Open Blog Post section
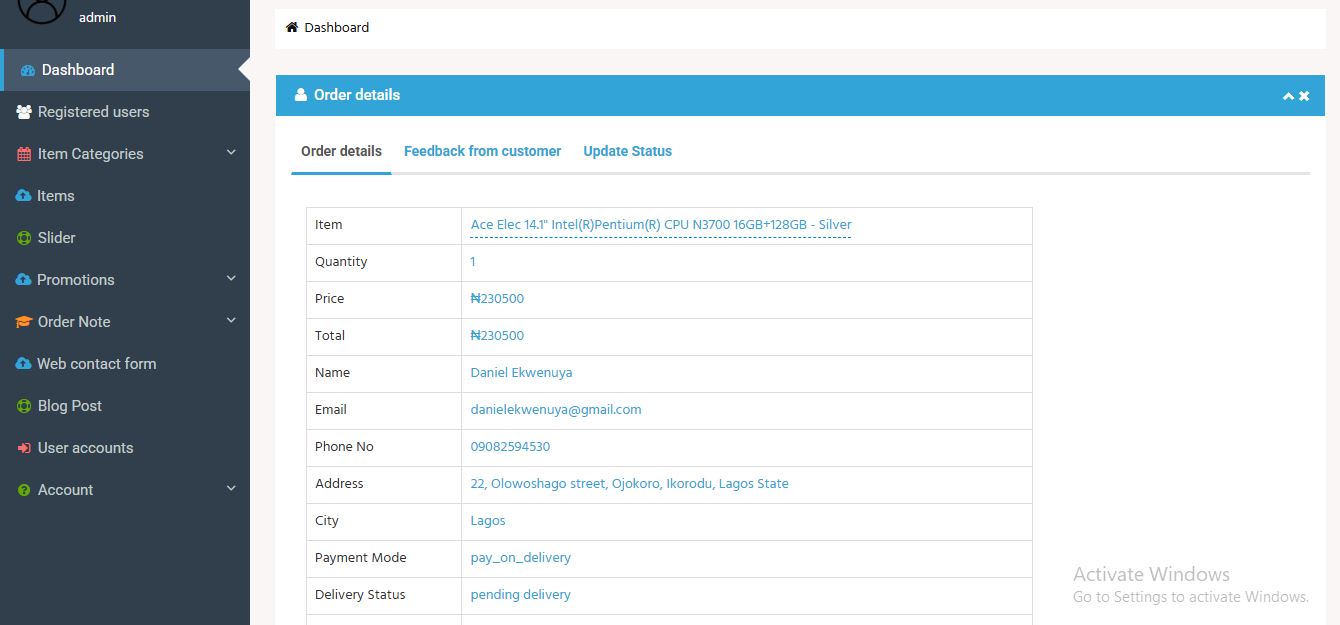This screenshot has width=1340, height=625. [125, 406]
